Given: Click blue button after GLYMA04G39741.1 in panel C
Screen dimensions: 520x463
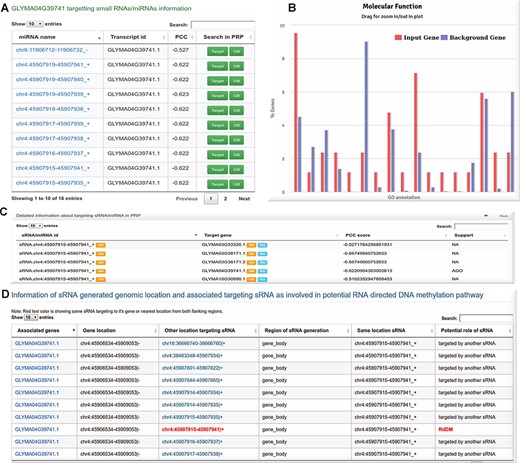Looking at the screenshot, I should 262,271.
